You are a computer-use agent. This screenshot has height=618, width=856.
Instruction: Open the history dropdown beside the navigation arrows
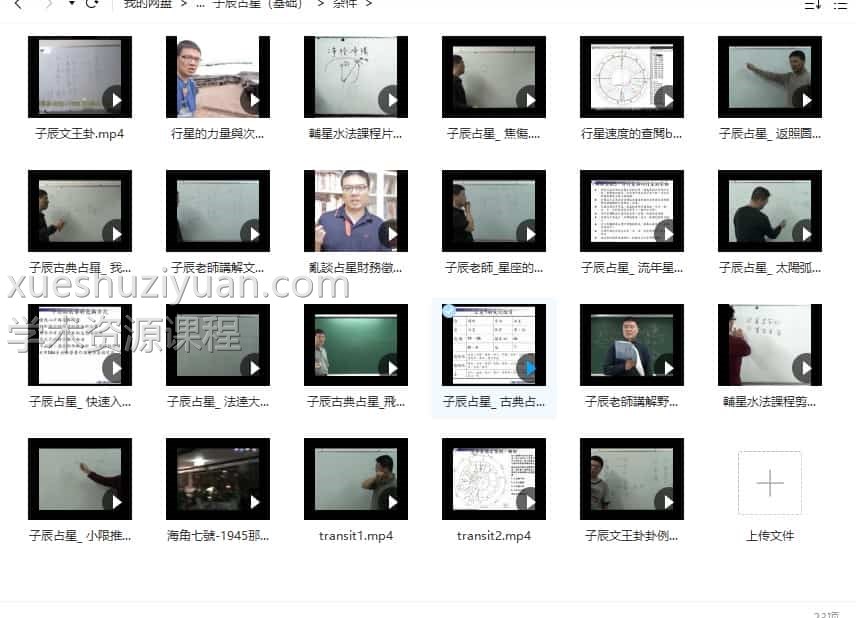click(72, 4)
